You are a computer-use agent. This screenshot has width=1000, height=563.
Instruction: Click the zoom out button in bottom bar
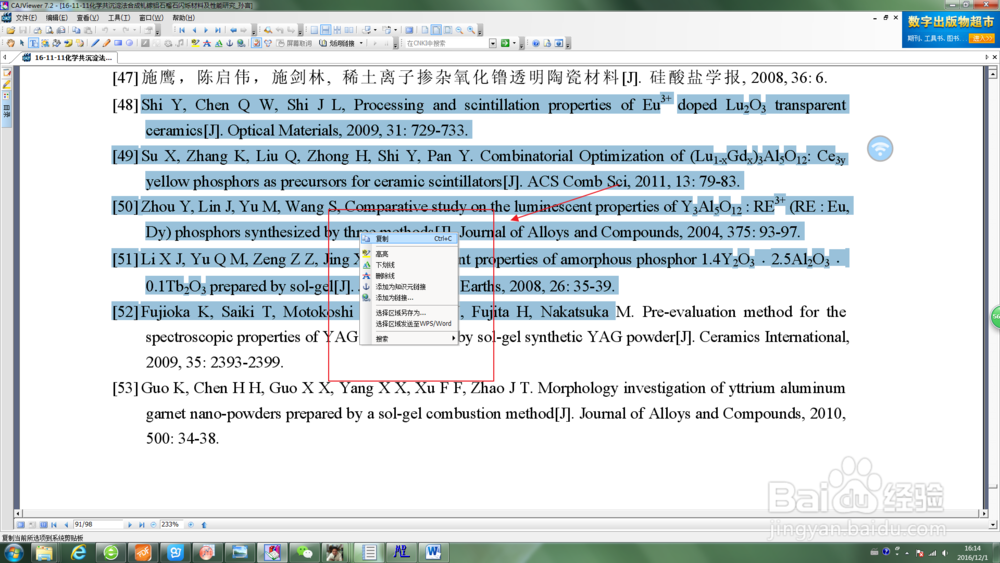coord(153,524)
